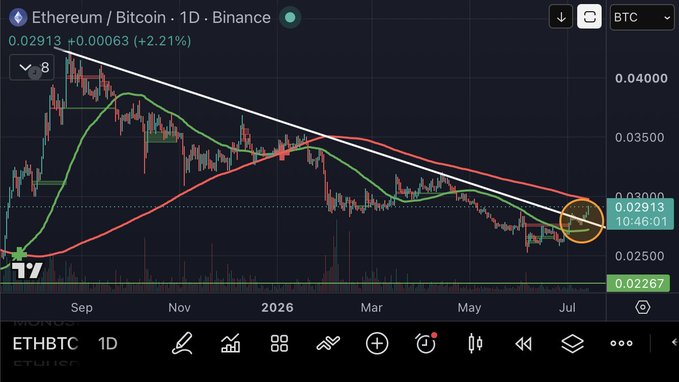
Task: Tap the download arrow button
Action: (561, 17)
